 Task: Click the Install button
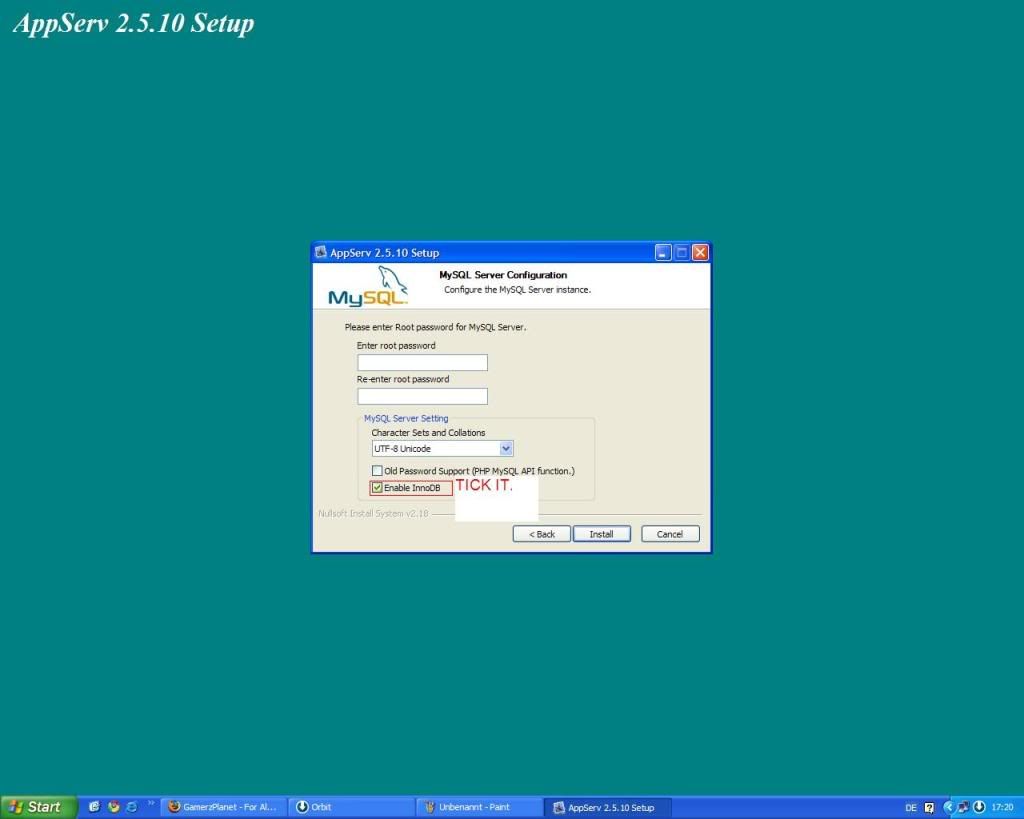coord(601,534)
